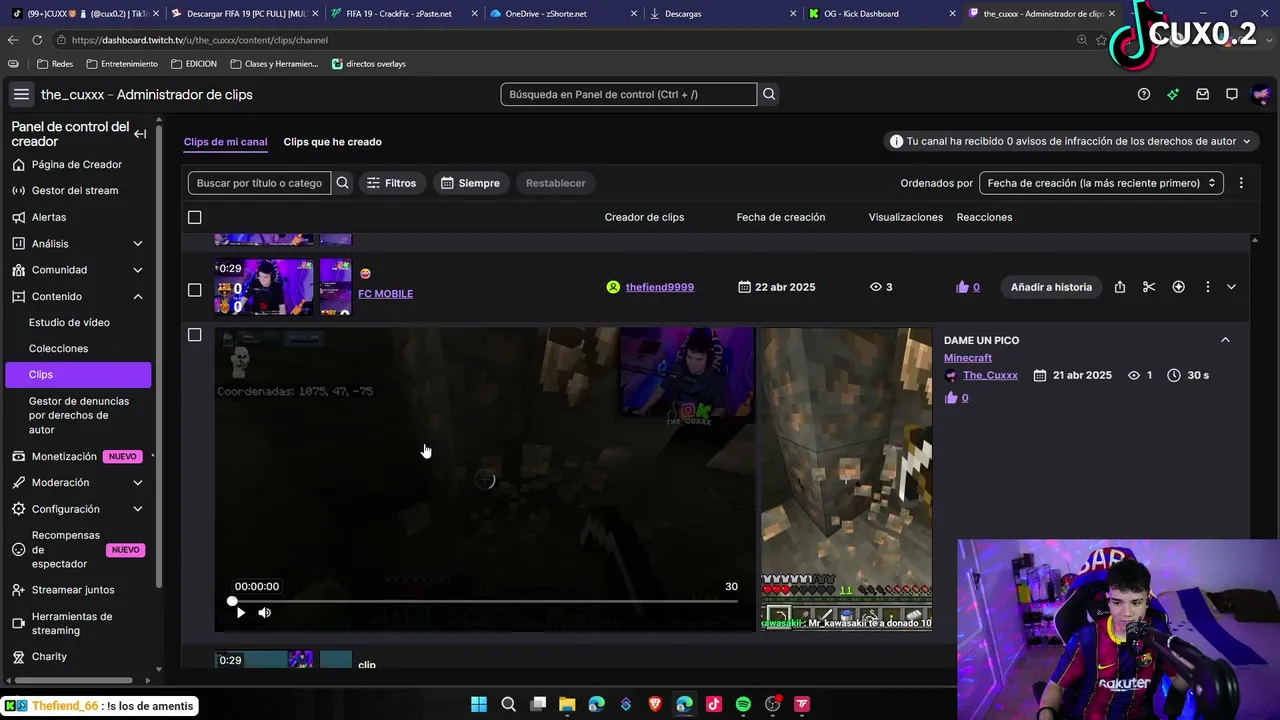Open the notifications inbox icon

pos(1203,94)
